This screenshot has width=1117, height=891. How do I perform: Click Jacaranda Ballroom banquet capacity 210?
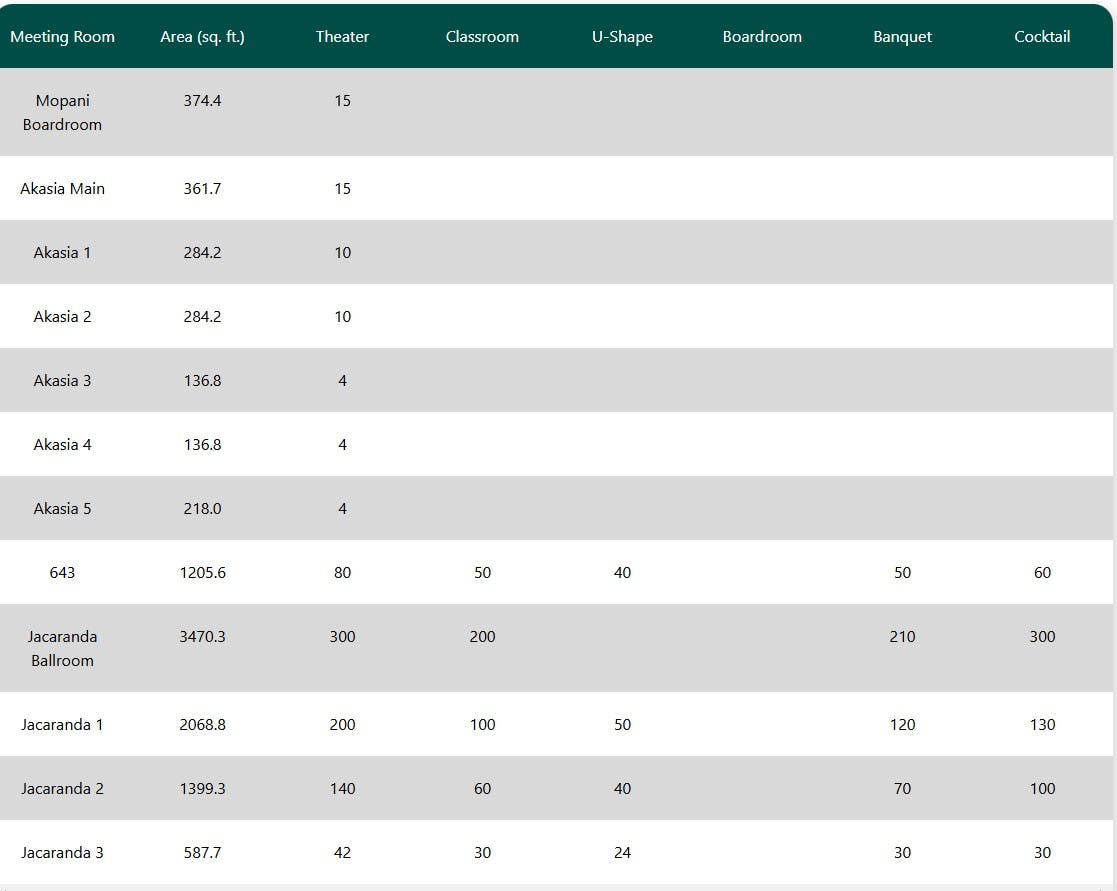pos(902,637)
